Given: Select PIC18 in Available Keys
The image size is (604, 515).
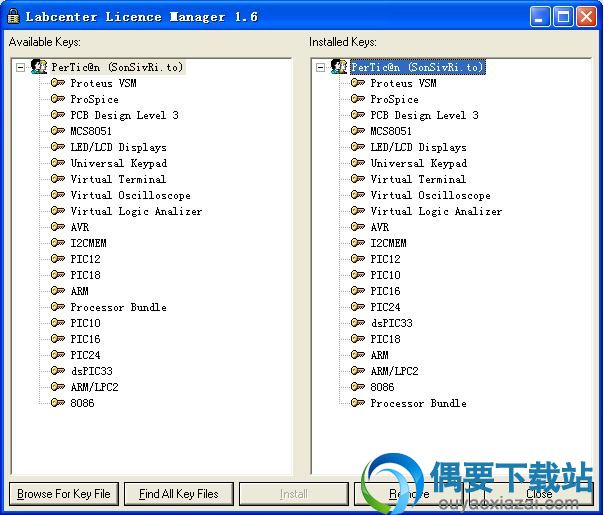Looking at the screenshot, I should click(x=86, y=275).
